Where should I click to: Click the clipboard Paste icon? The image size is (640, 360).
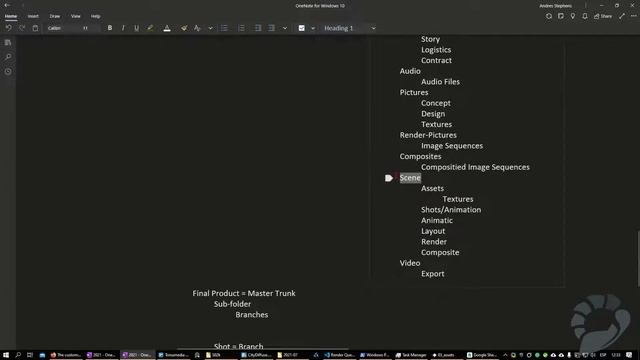coord(36,28)
